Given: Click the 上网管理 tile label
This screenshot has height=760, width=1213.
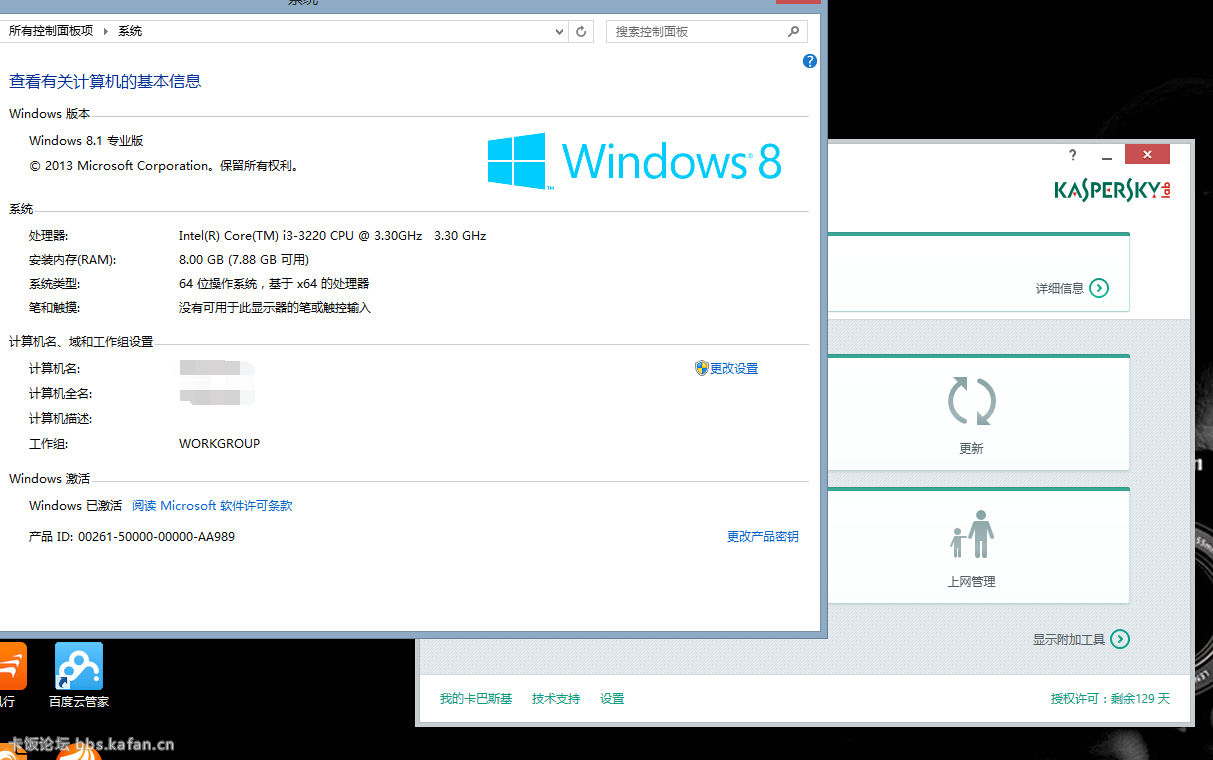Looking at the screenshot, I should pos(971,581).
